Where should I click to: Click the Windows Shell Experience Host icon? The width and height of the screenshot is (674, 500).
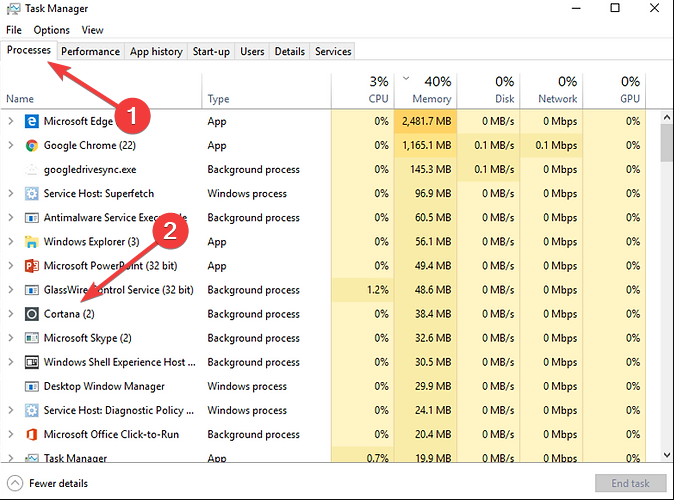pyautogui.click(x=31, y=362)
